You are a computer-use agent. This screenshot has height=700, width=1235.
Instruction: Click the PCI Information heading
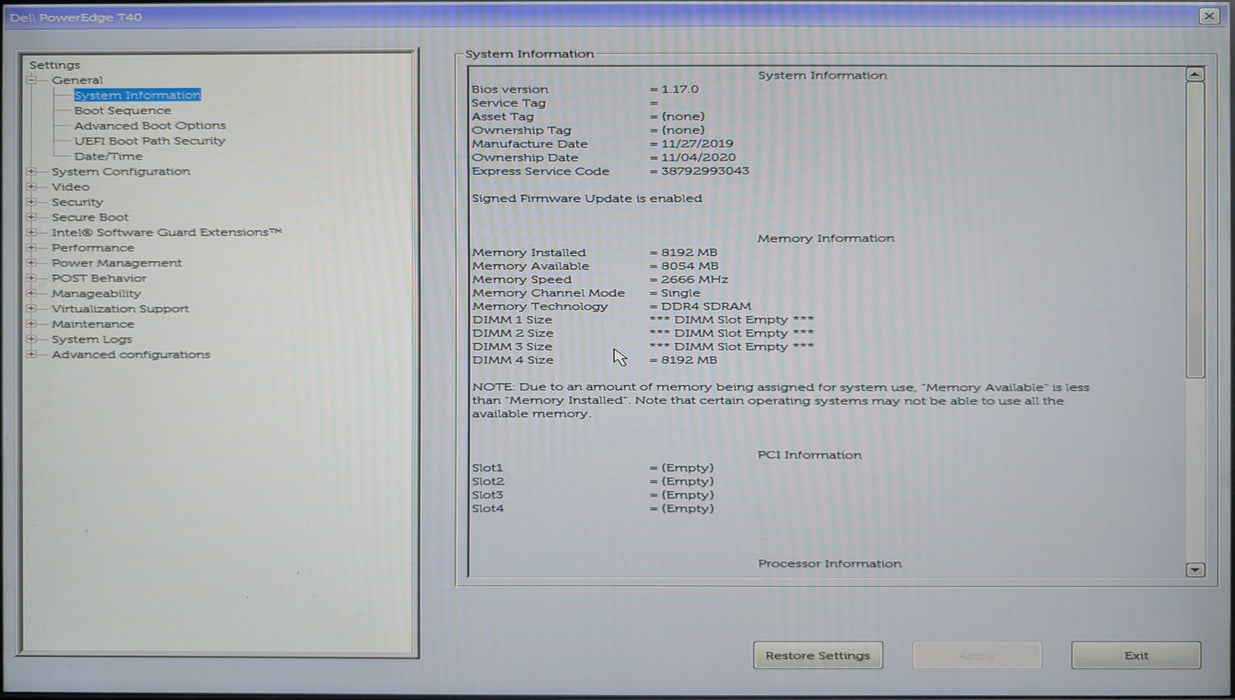coord(810,455)
